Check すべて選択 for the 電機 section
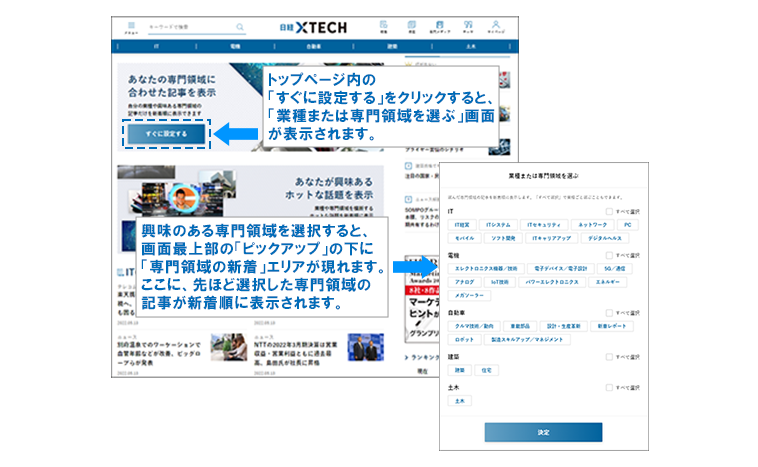The height and width of the screenshot is (467, 758). tap(609, 255)
